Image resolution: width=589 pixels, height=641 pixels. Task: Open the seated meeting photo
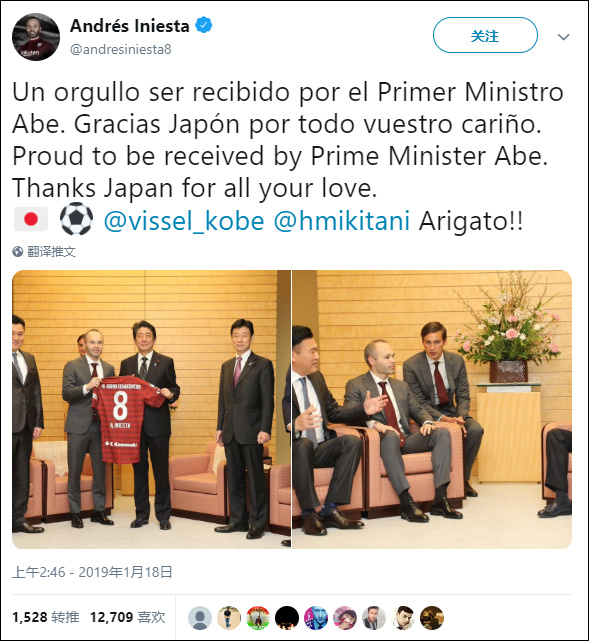pos(432,409)
